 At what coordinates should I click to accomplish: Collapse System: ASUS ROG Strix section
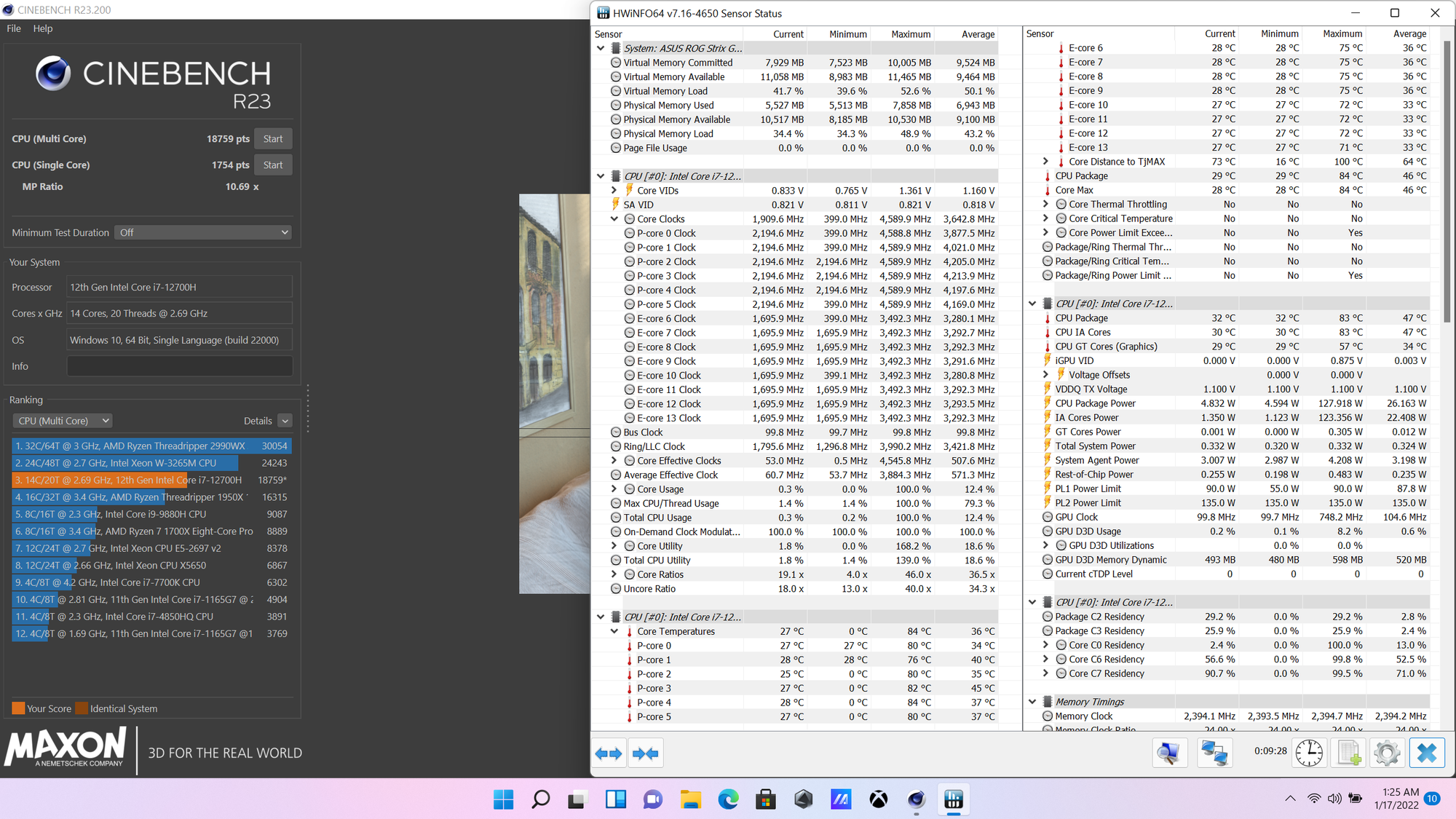tap(601, 48)
